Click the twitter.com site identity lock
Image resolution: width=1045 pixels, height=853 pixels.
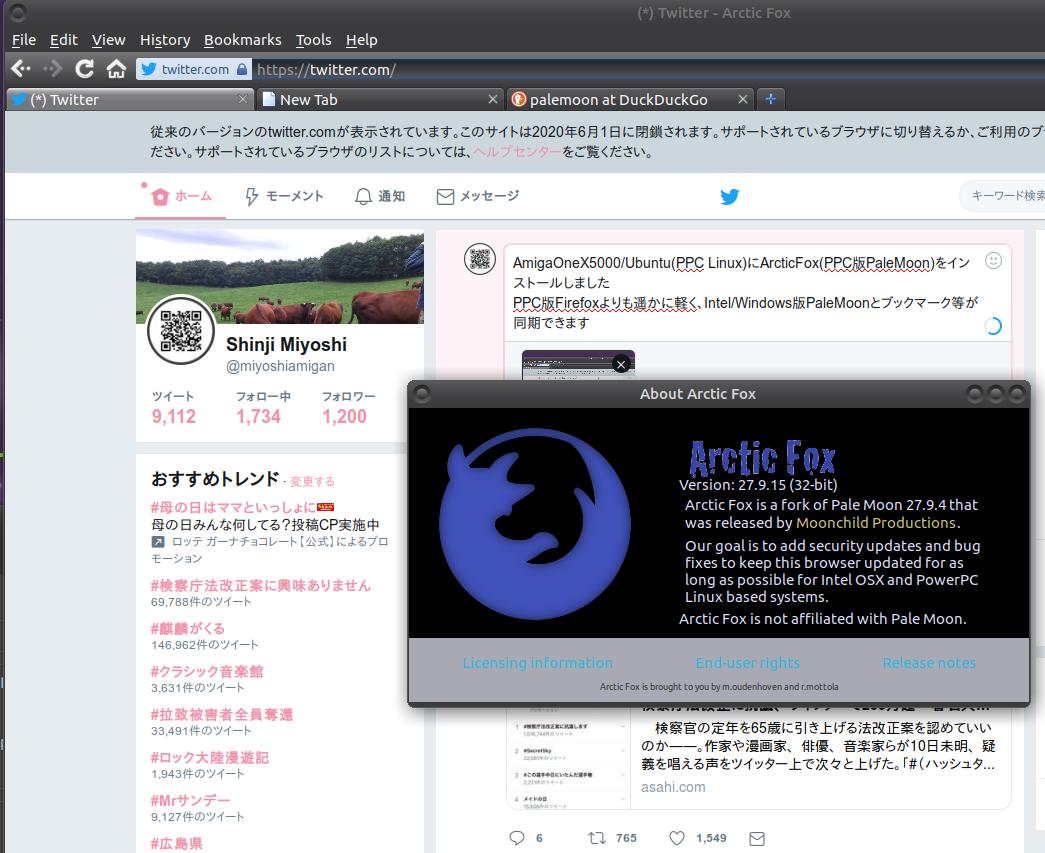pyautogui.click(x=242, y=69)
